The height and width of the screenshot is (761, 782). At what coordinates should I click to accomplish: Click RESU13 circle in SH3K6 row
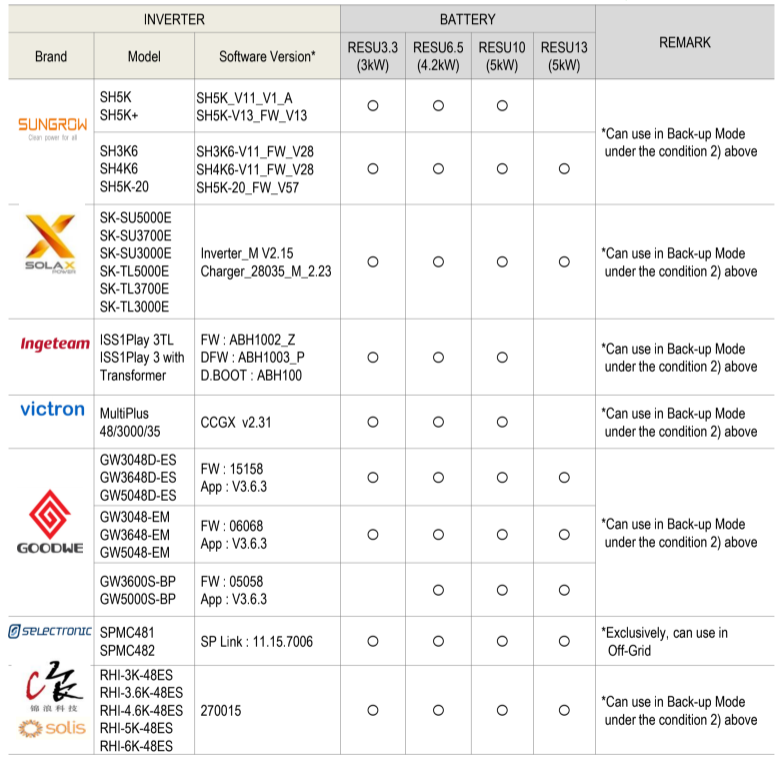click(x=564, y=169)
